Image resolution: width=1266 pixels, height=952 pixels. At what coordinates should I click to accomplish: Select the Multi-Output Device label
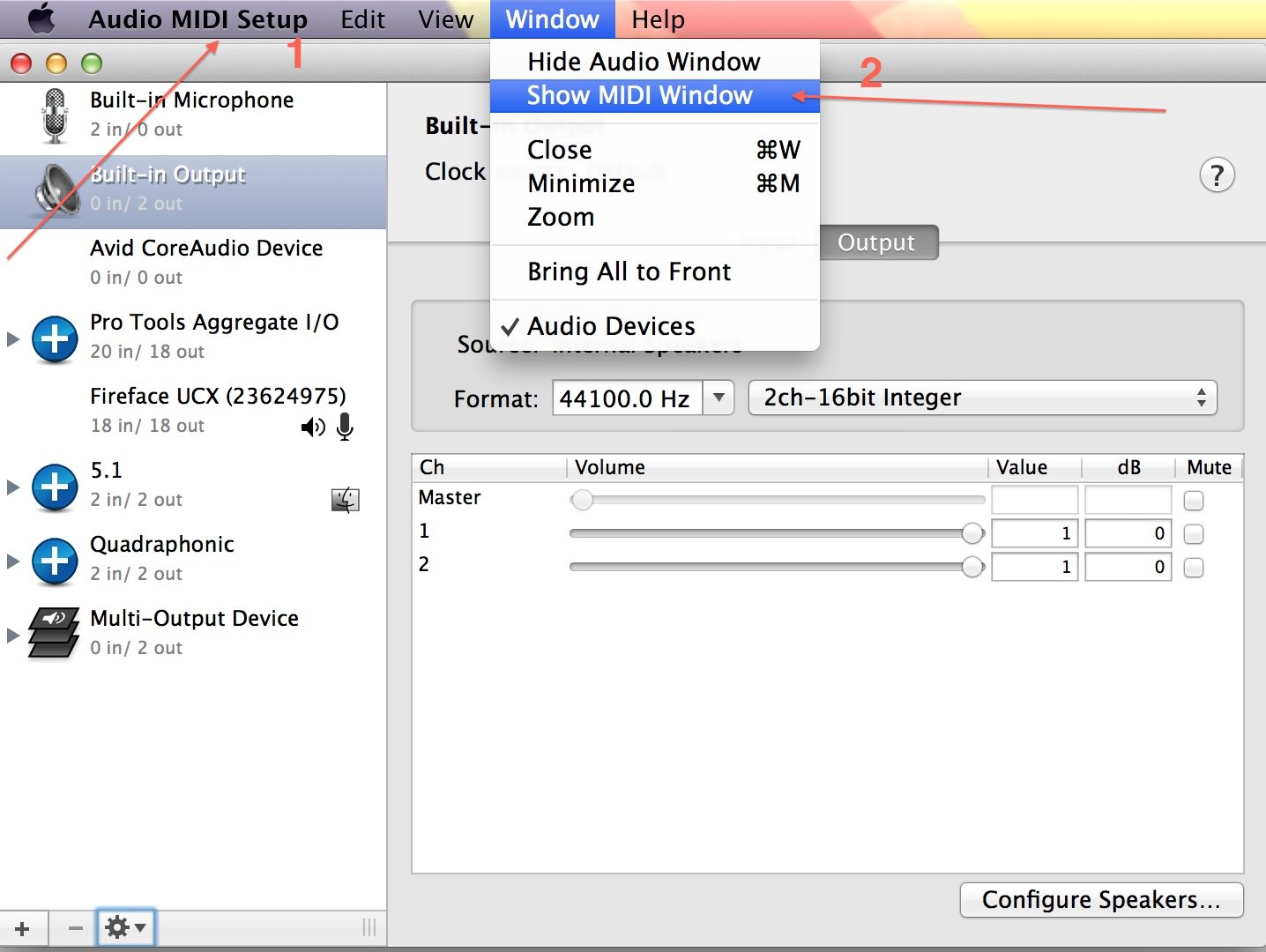pyautogui.click(x=194, y=619)
